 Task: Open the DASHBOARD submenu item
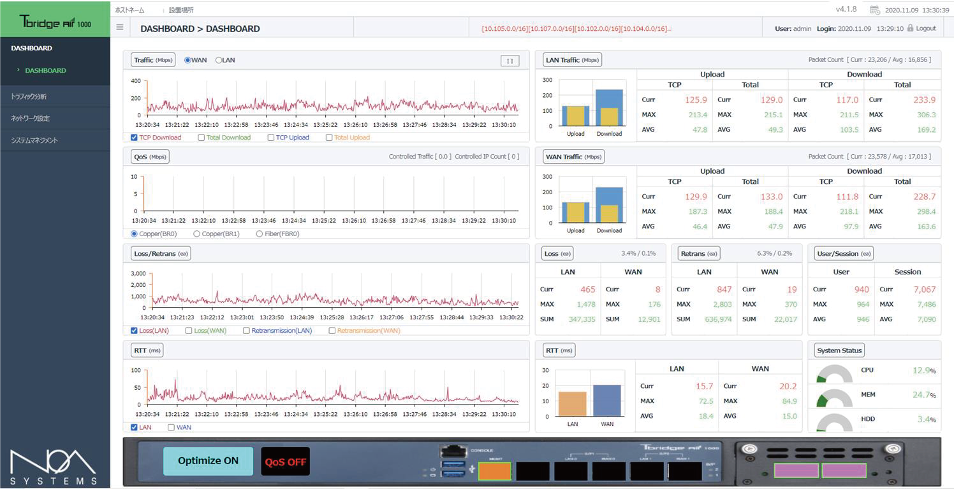(x=46, y=71)
